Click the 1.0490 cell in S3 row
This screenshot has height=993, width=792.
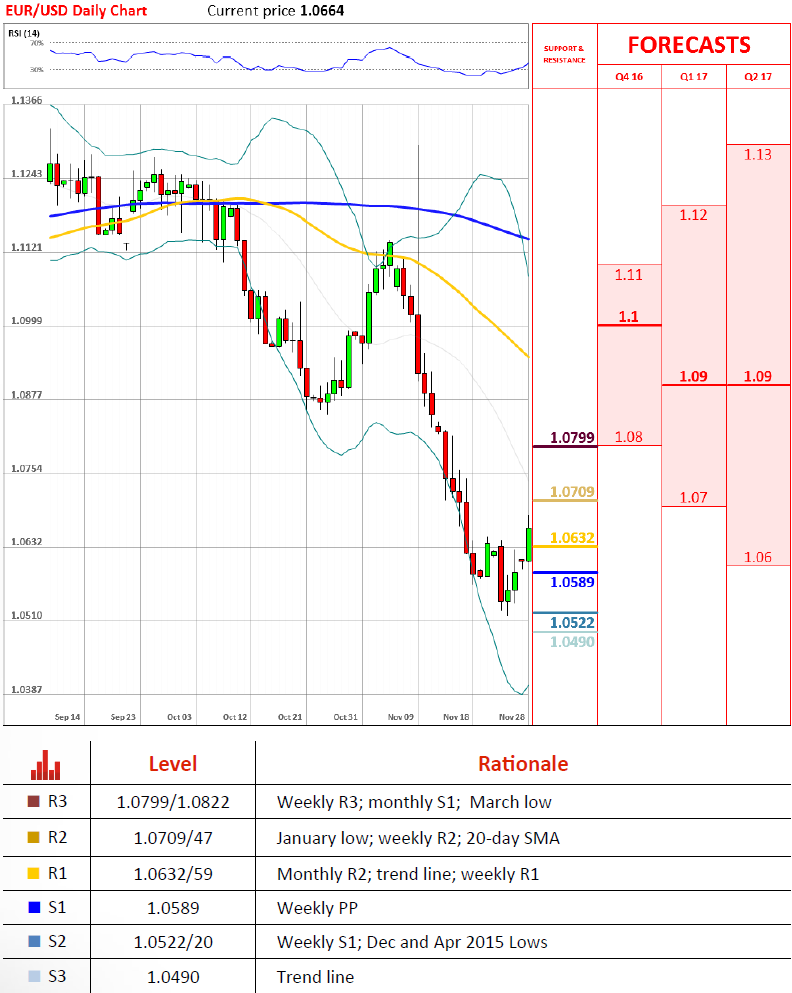pos(173,977)
